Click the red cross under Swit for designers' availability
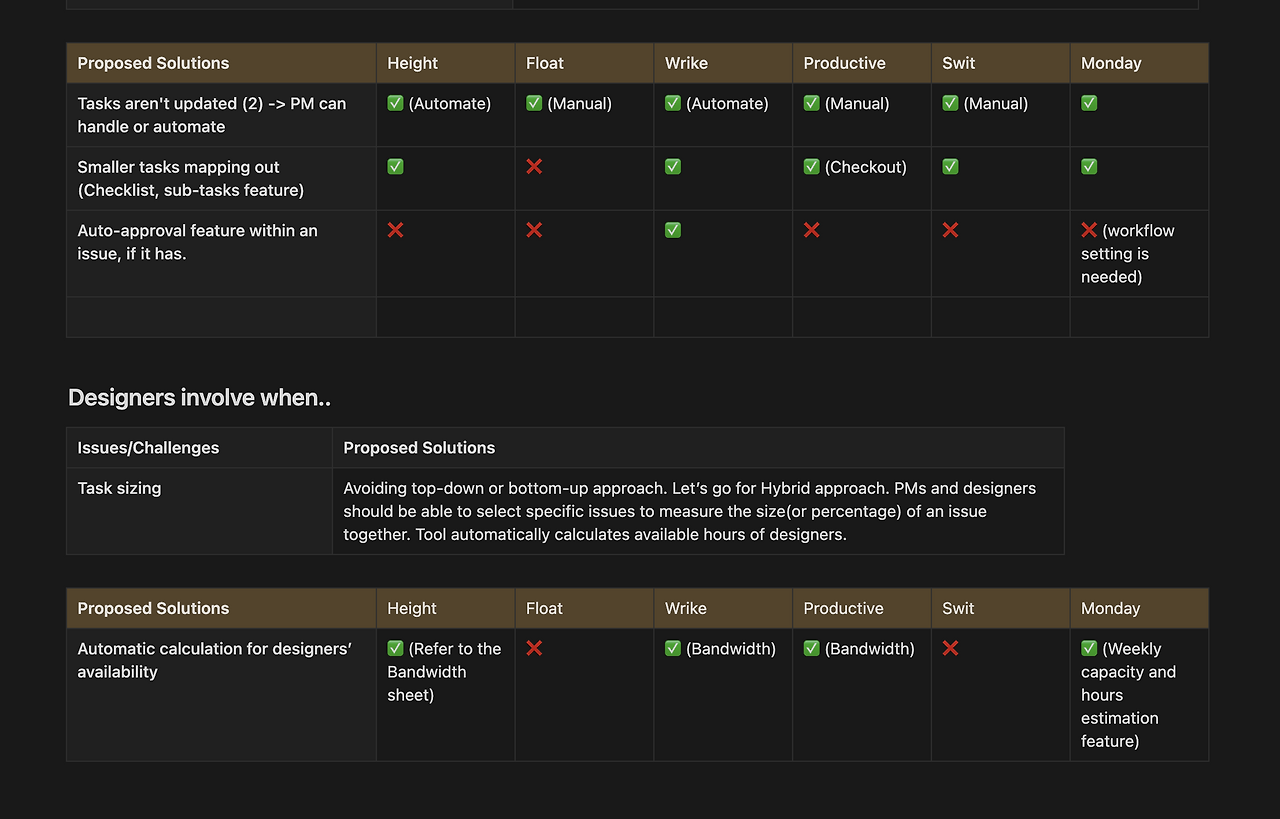1280x819 pixels. [950, 648]
